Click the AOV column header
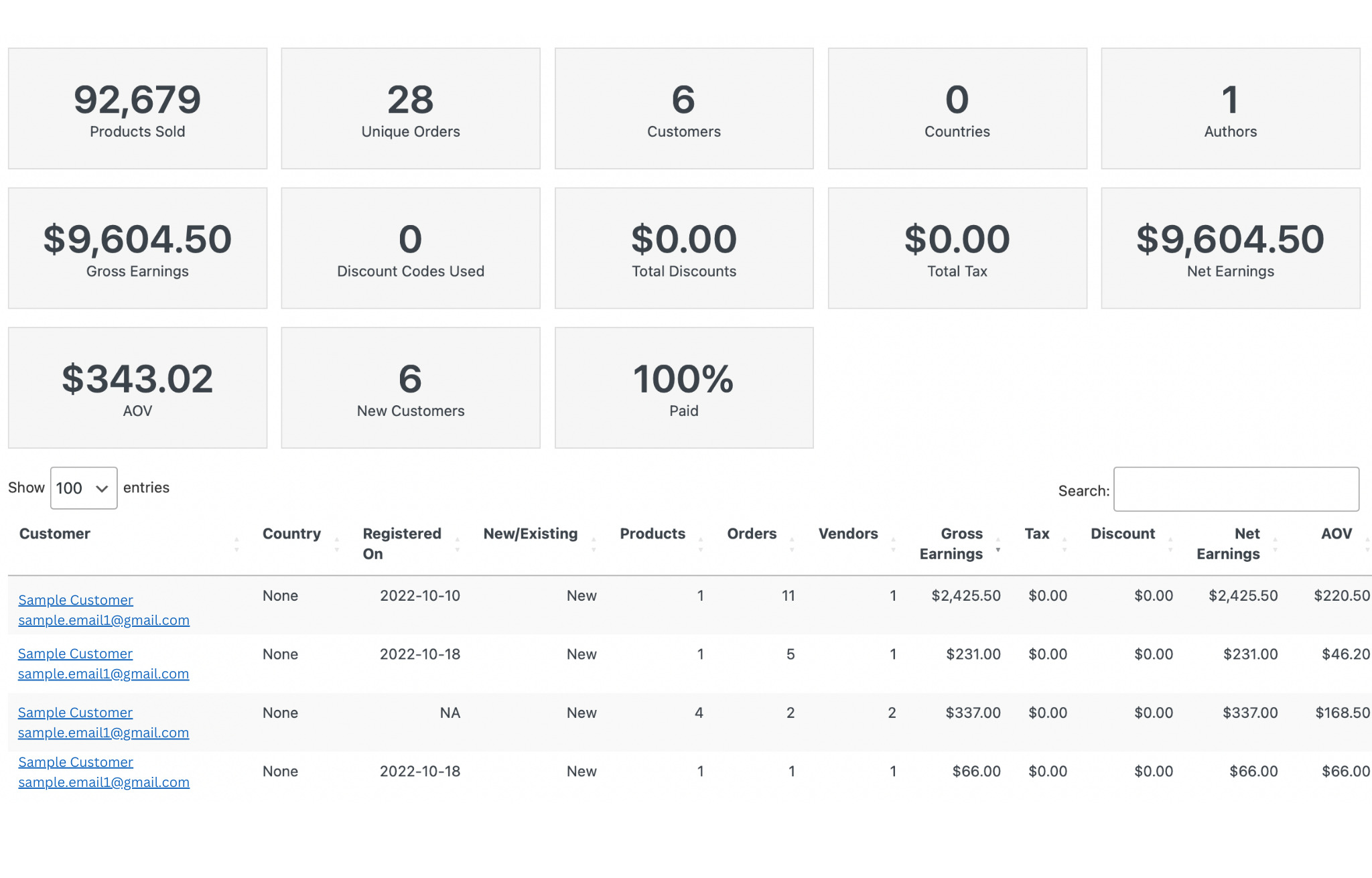This screenshot has width=1372, height=878. 1336,534
